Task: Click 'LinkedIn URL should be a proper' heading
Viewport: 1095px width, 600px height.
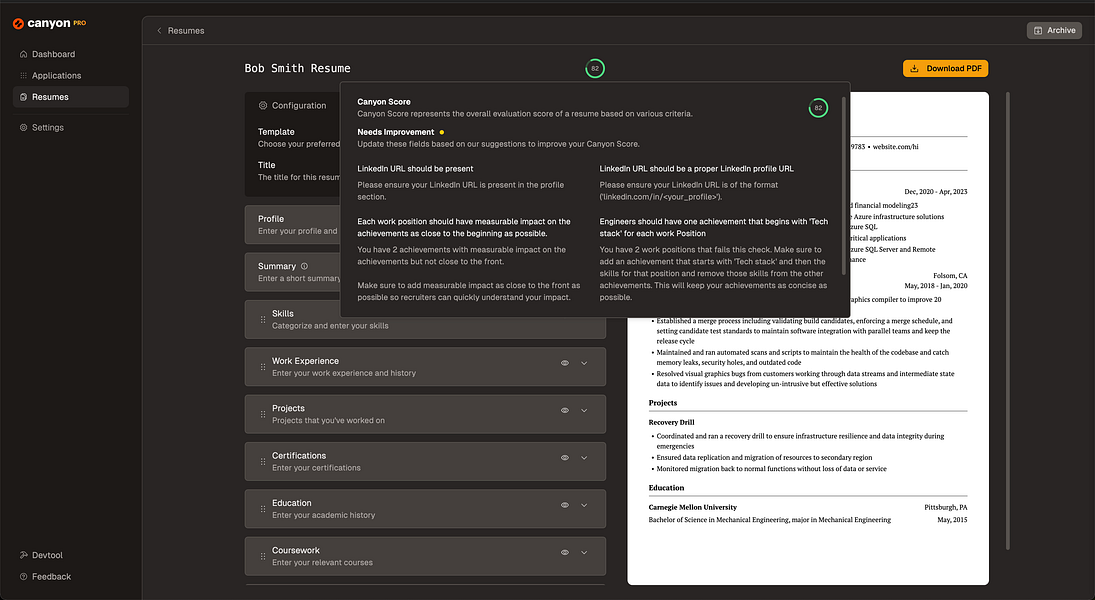Action: pyautogui.click(x=696, y=168)
